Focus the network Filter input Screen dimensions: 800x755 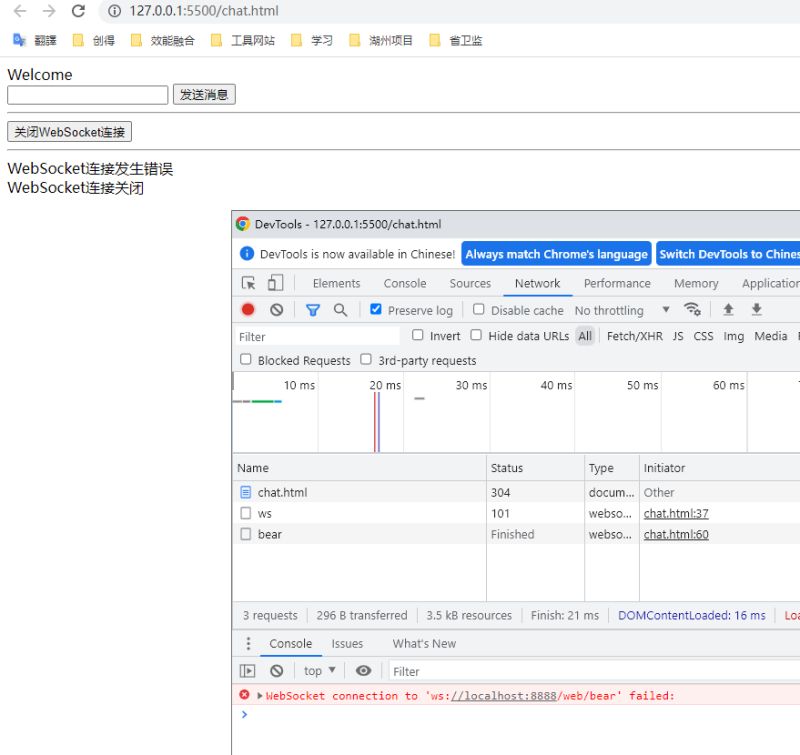pos(317,336)
